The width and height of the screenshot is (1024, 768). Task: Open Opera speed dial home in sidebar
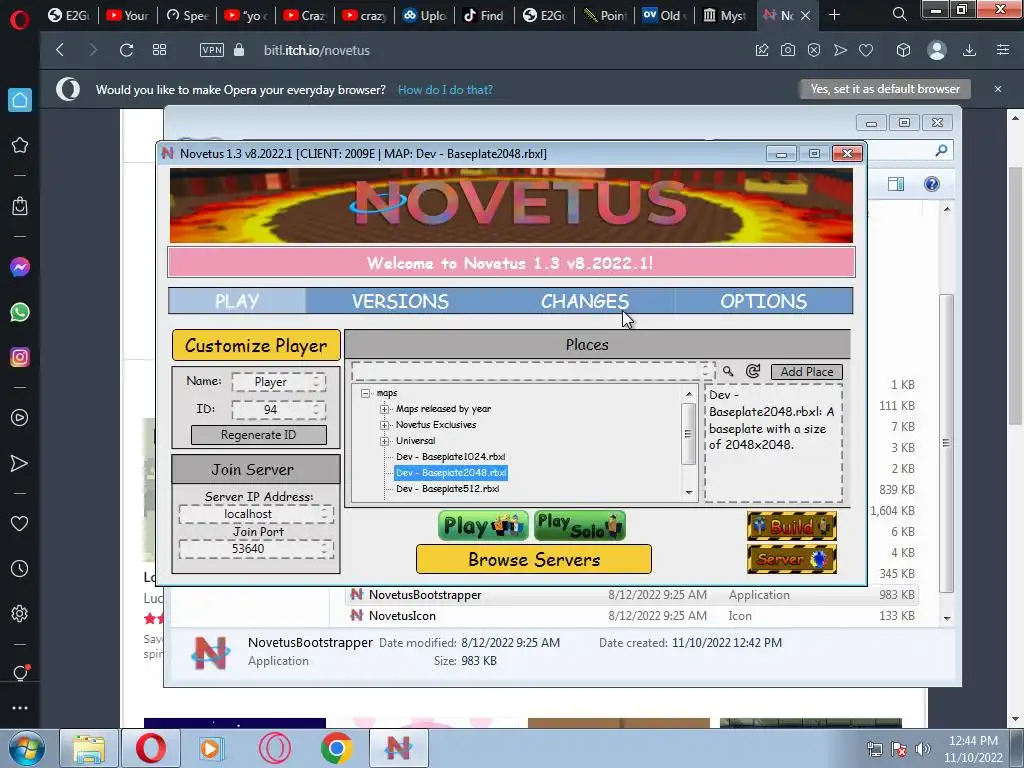click(20, 100)
